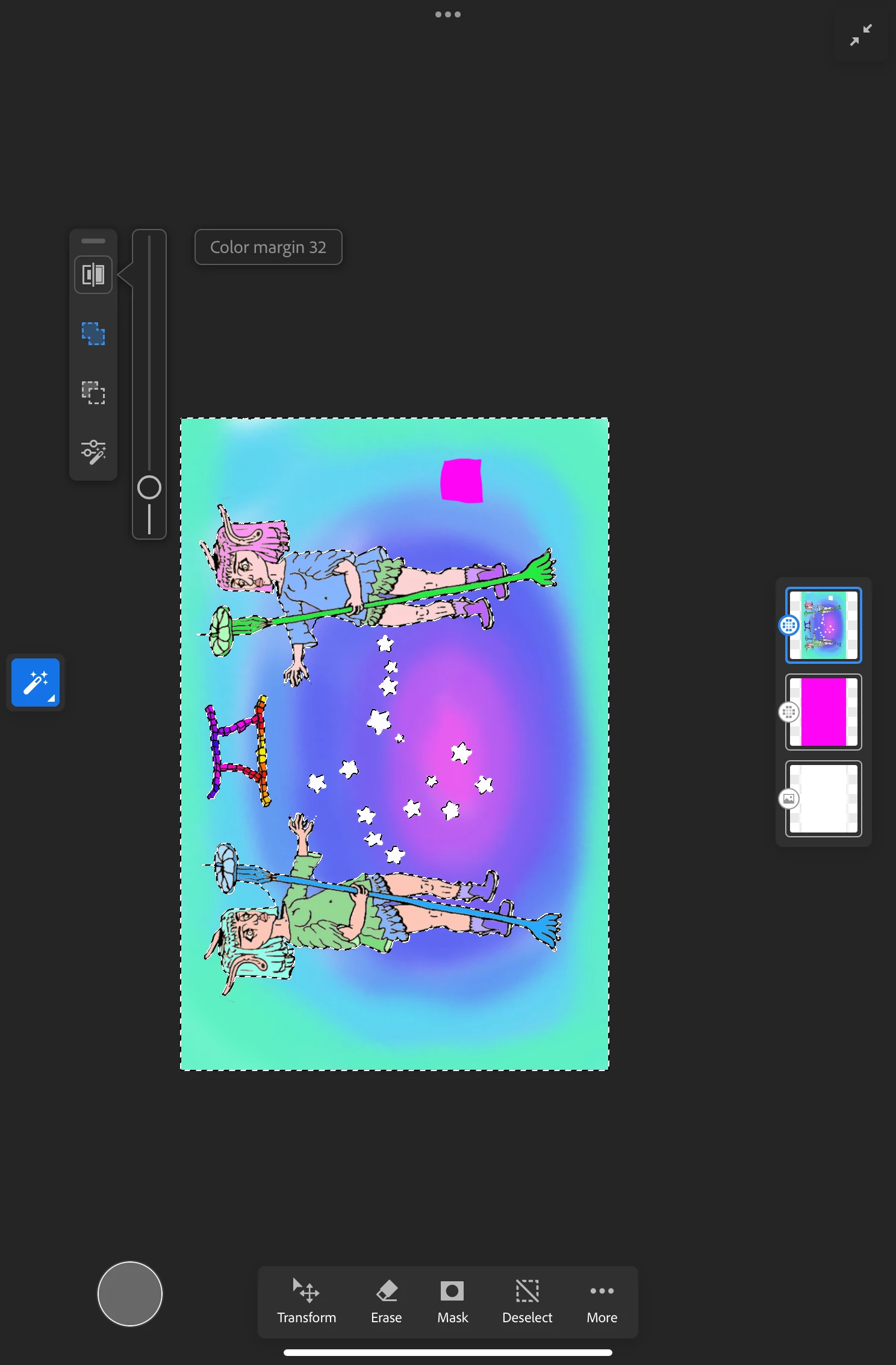Select the active Magic Wand tool
The height and width of the screenshot is (1365, 896).
tap(36, 682)
